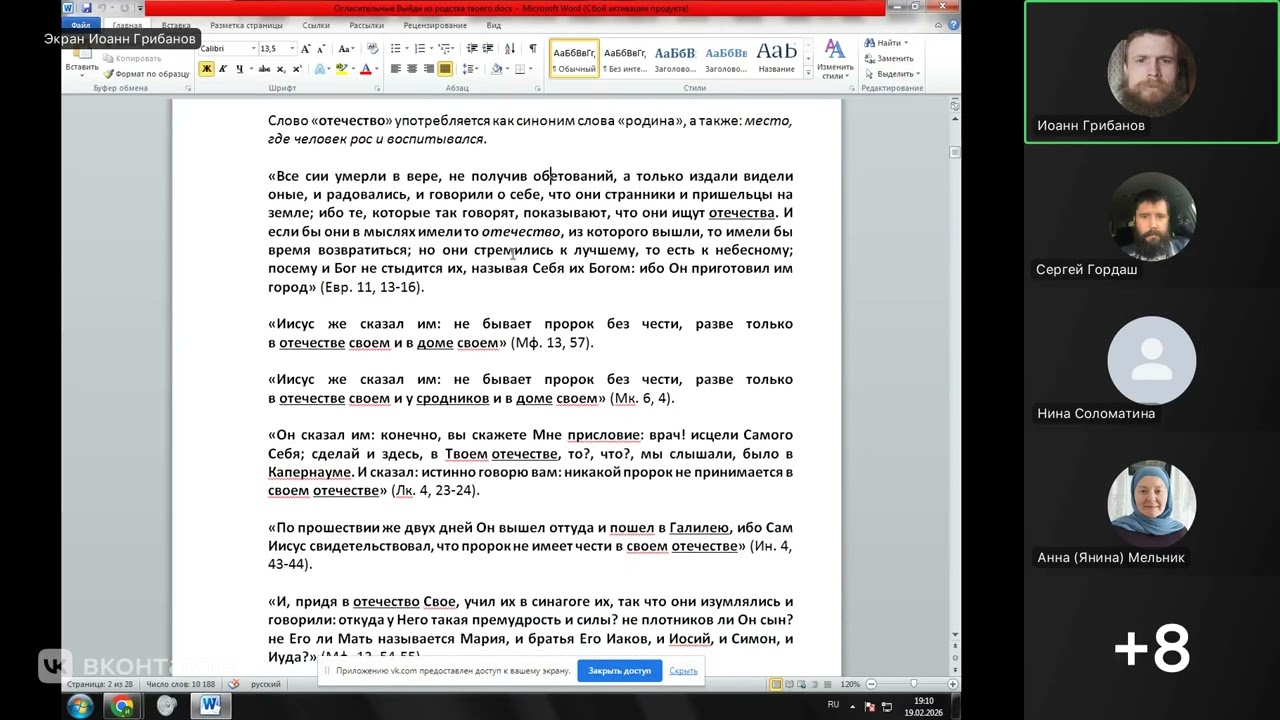
Task: Click the zoom slider handle
Action: click(912, 684)
